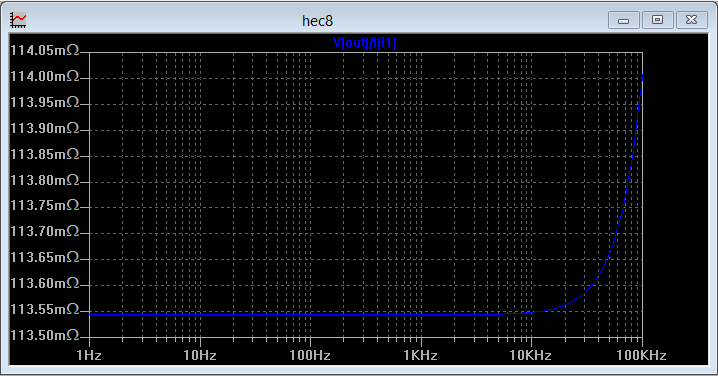Click the 113.70mΩ axis label

click(x=45, y=231)
